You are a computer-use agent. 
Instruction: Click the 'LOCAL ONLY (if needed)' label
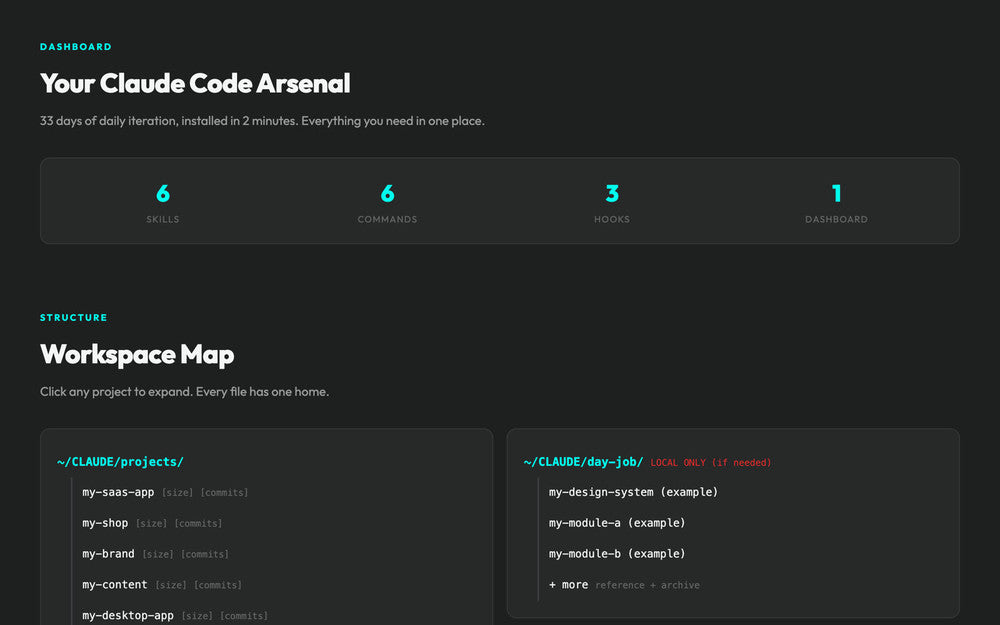(710, 462)
